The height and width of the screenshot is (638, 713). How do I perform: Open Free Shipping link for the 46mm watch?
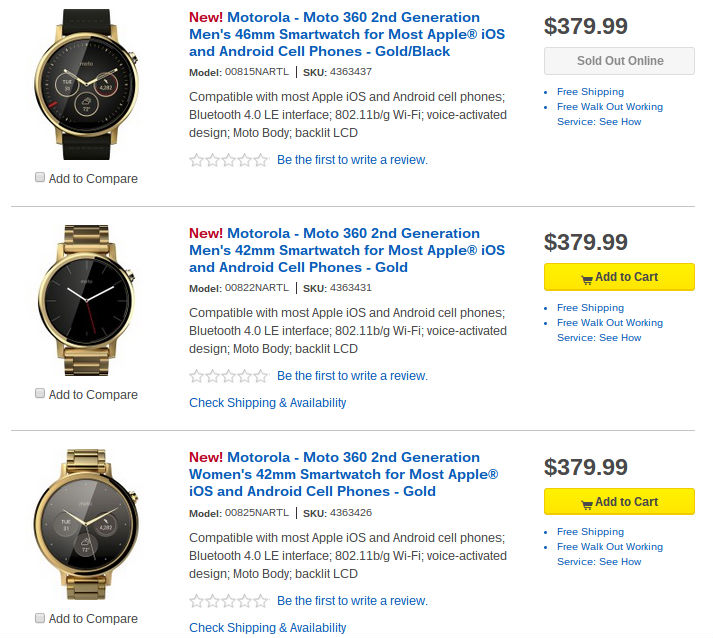(590, 92)
